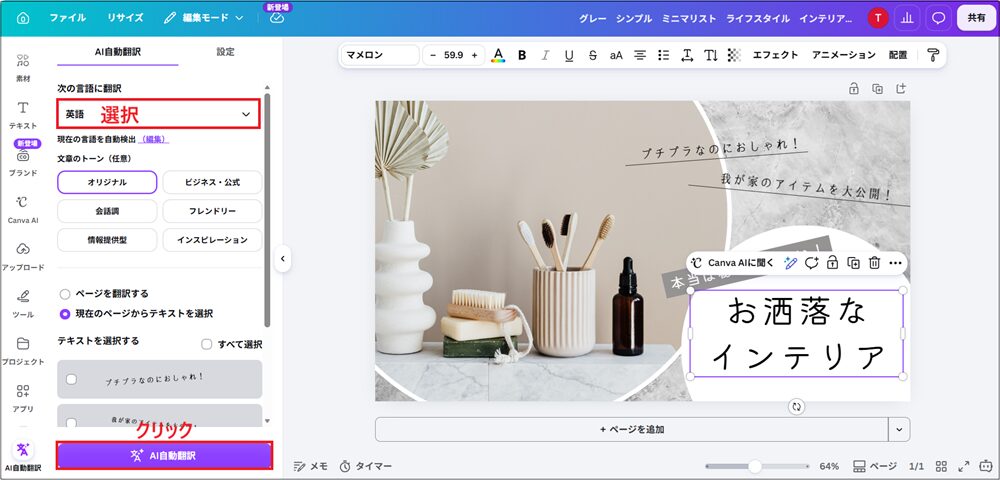The height and width of the screenshot is (480, 1000).
Task: Select フレンドリー tone option
Action: tap(212, 211)
